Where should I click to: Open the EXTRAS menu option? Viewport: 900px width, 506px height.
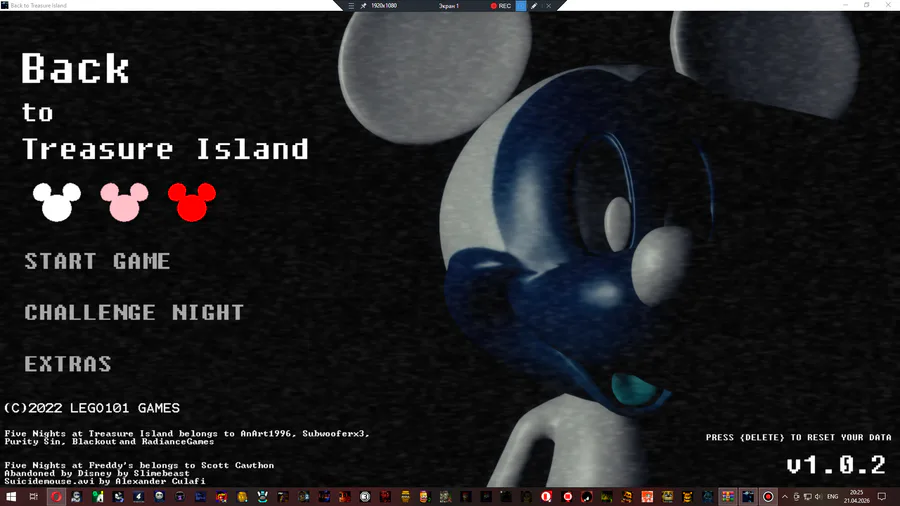(68, 364)
